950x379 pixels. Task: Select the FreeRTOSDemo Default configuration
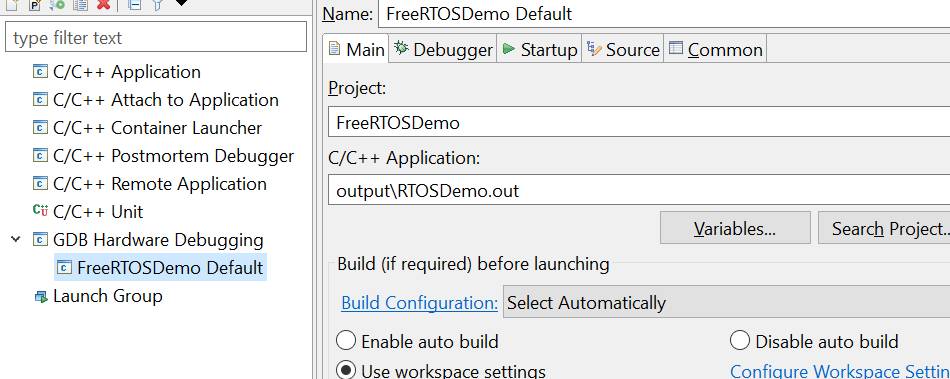[161, 268]
